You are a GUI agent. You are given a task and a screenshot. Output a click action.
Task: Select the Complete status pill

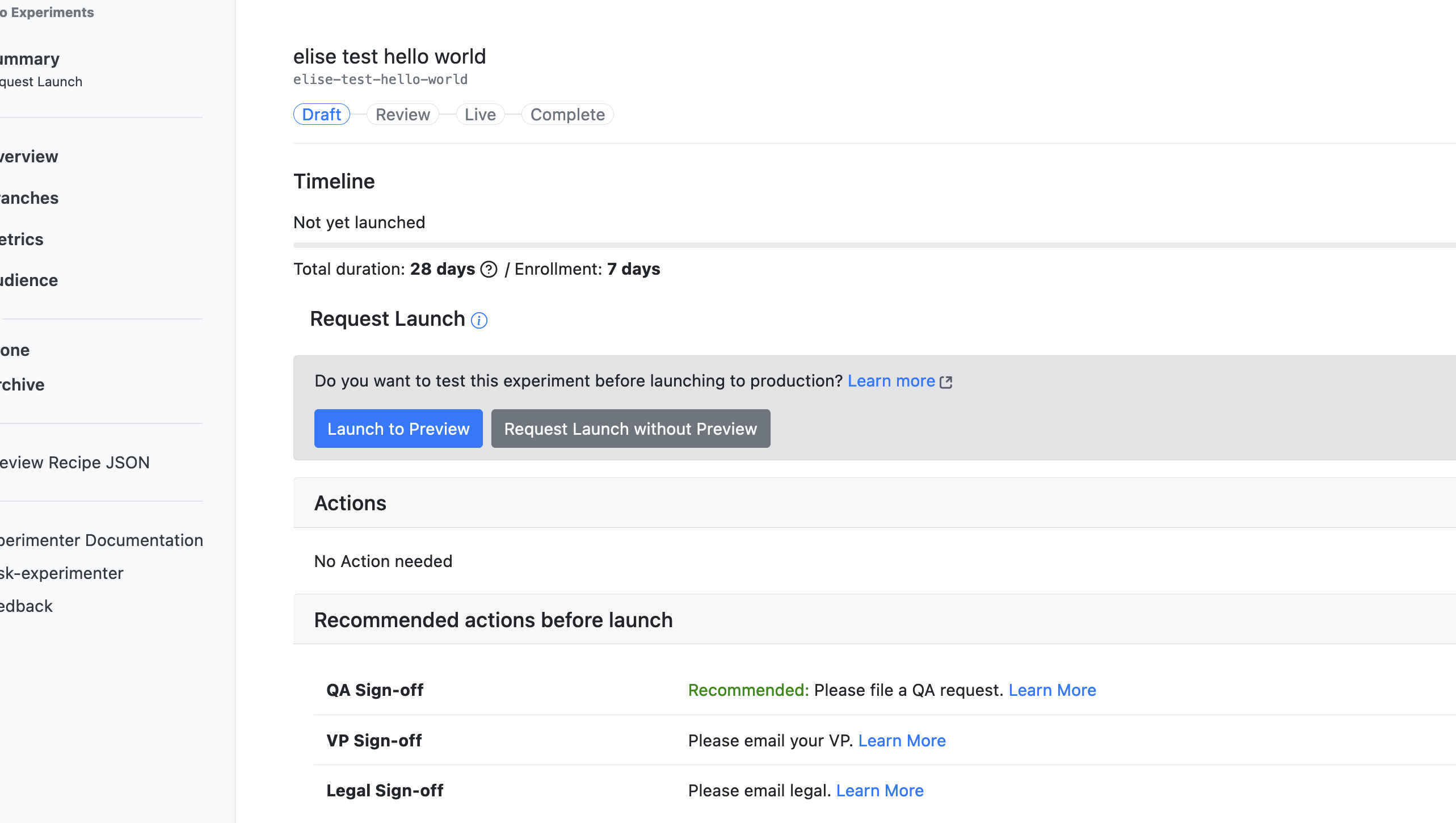click(567, 115)
